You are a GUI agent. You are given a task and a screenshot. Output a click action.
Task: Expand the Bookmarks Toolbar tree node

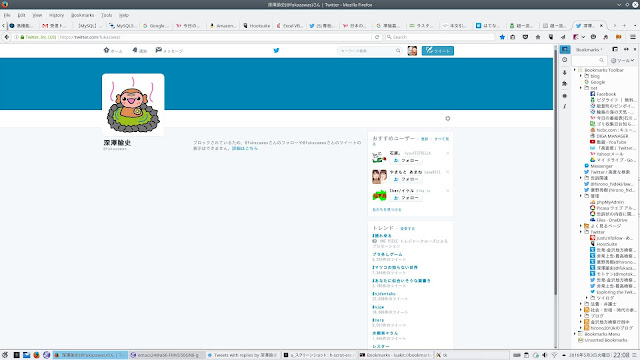(x=575, y=70)
